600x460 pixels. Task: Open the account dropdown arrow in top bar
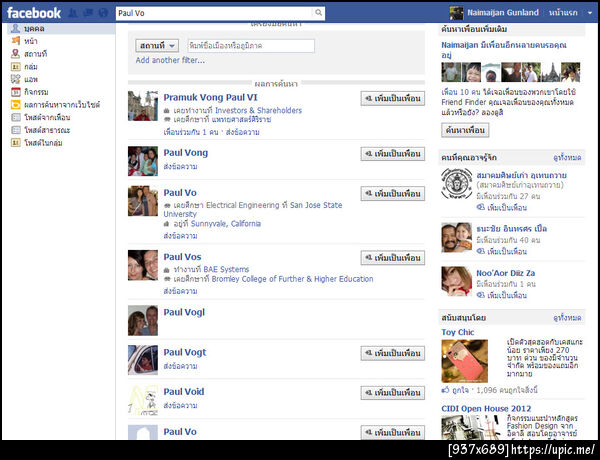tap(590, 13)
